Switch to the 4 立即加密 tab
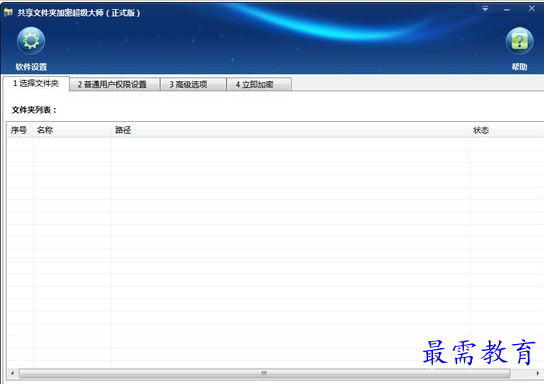The height and width of the screenshot is (384, 544). tap(259, 84)
